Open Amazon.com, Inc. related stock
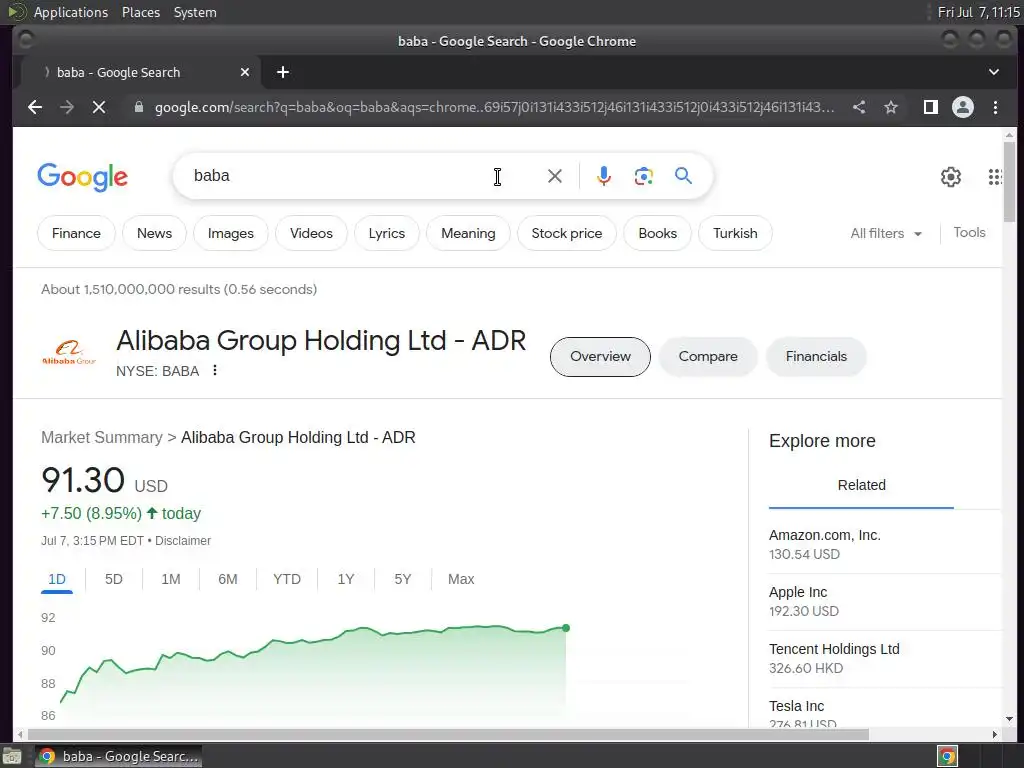This screenshot has width=1024, height=768. click(x=885, y=545)
